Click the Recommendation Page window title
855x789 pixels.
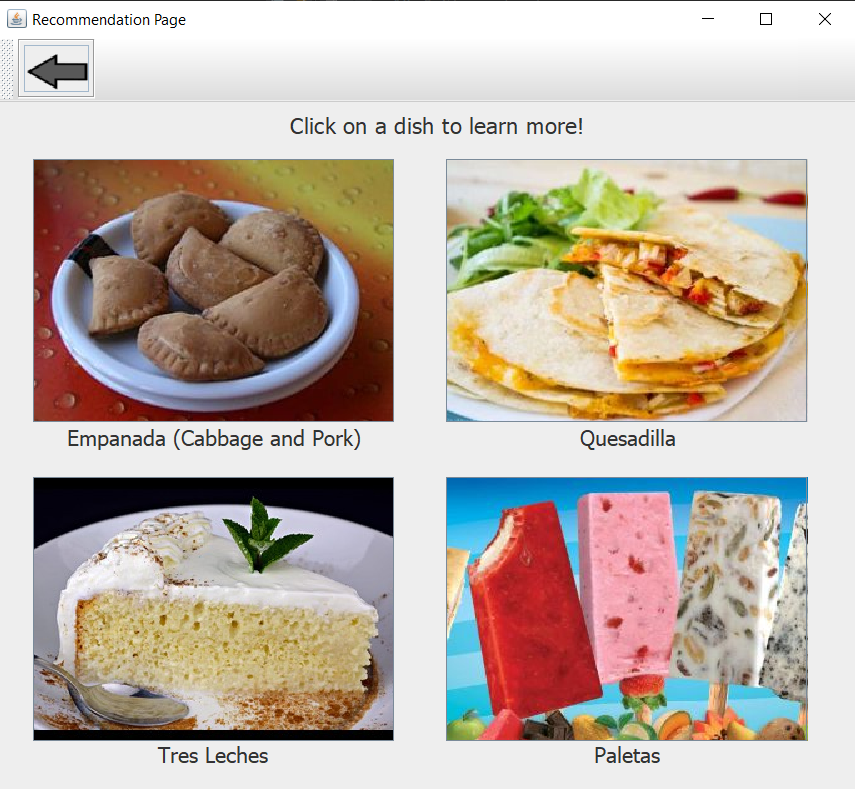pyautogui.click(x=109, y=20)
